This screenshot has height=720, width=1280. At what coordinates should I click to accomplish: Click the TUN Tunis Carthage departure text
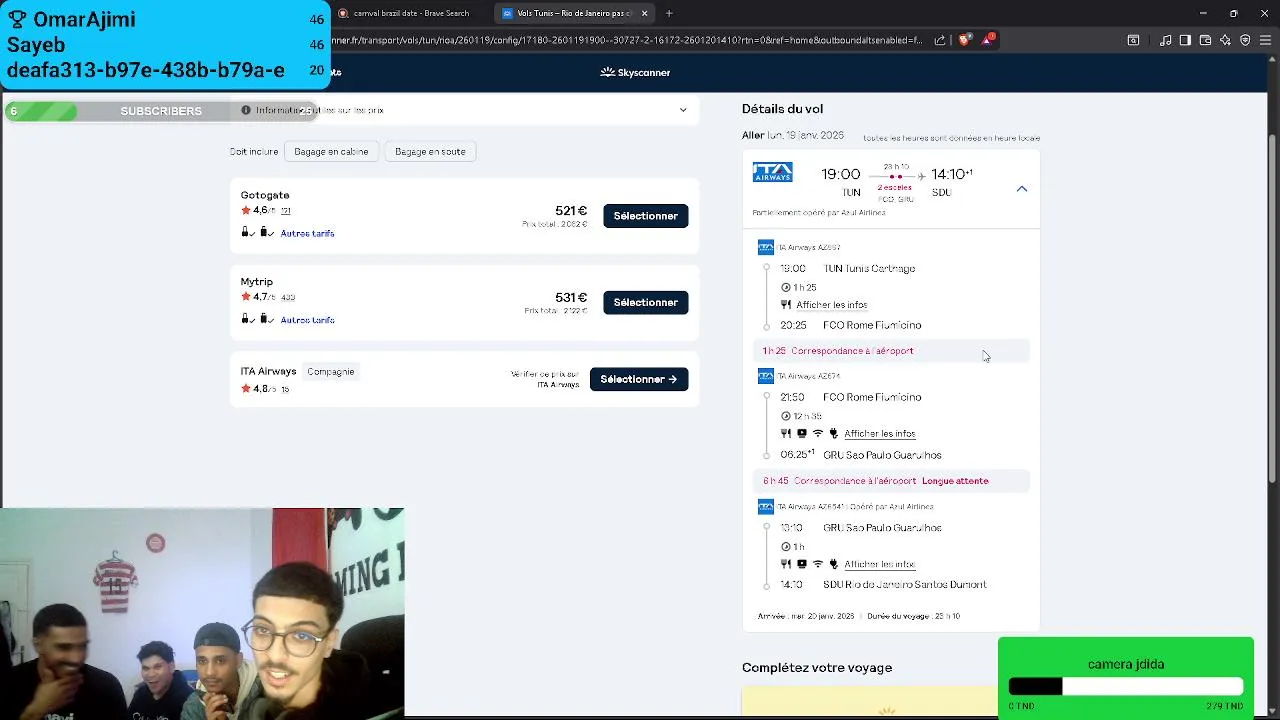pyautogui.click(x=869, y=268)
